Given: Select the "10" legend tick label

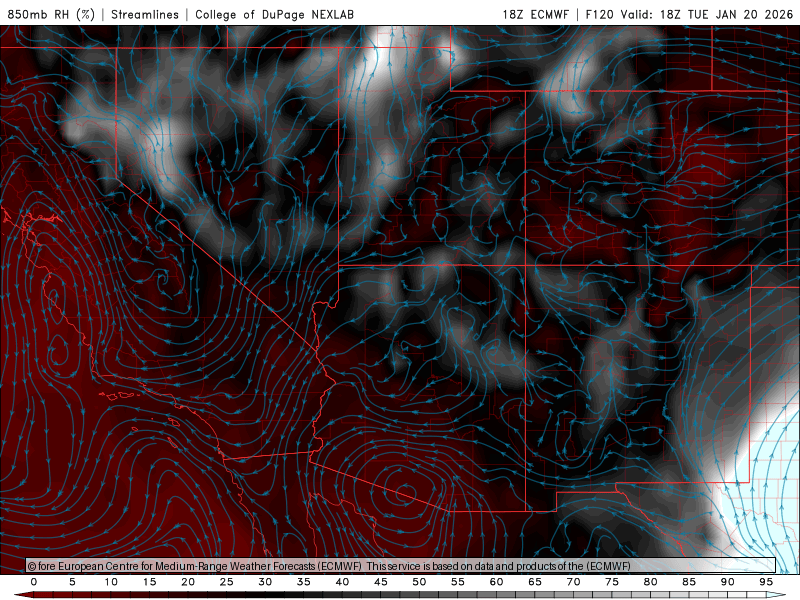Looking at the screenshot, I should pos(111,582).
